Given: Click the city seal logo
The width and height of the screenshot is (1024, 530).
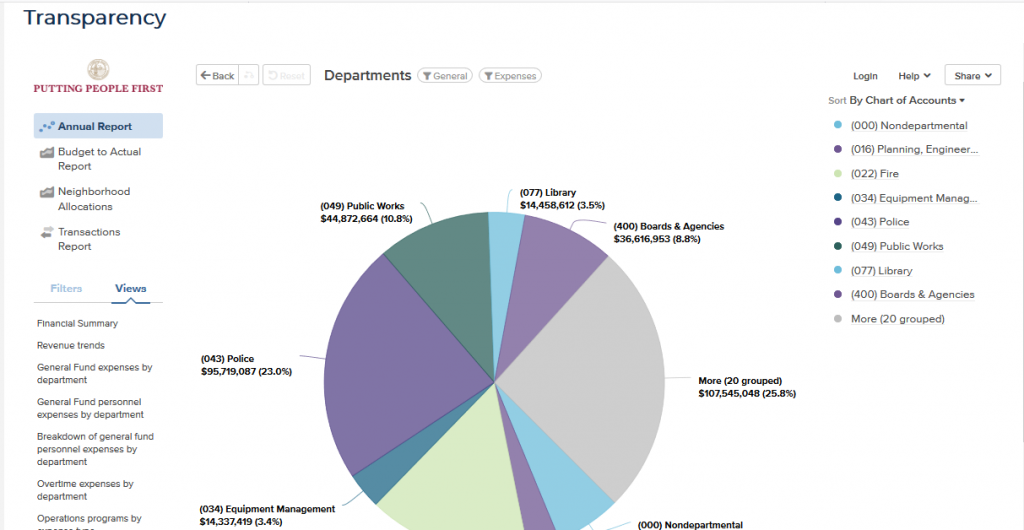Looking at the screenshot, I should point(98,70).
